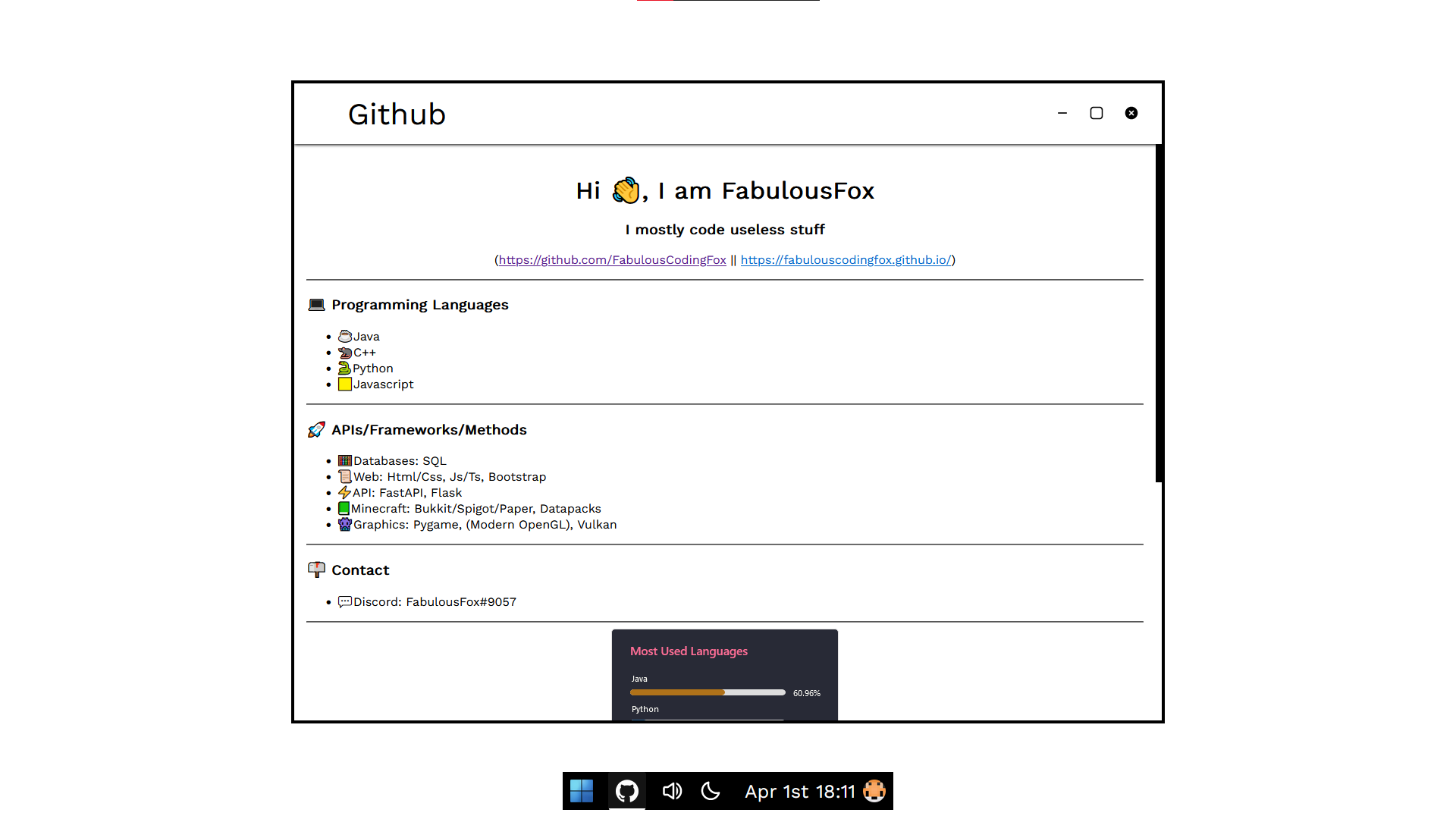The height and width of the screenshot is (819, 1456).
Task: Maximize the Github window
Action: click(1097, 113)
